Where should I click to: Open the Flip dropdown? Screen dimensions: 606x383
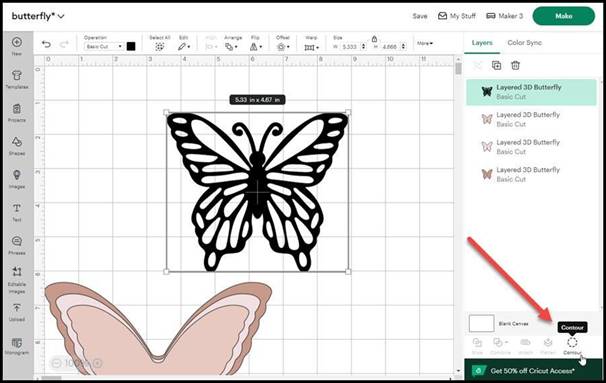tap(255, 47)
